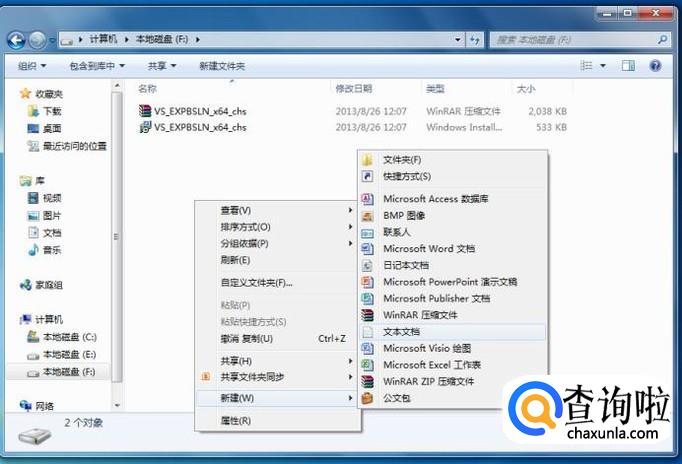Choose 属性(R) from context menu
The height and width of the screenshot is (464, 682).
pos(277,421)
